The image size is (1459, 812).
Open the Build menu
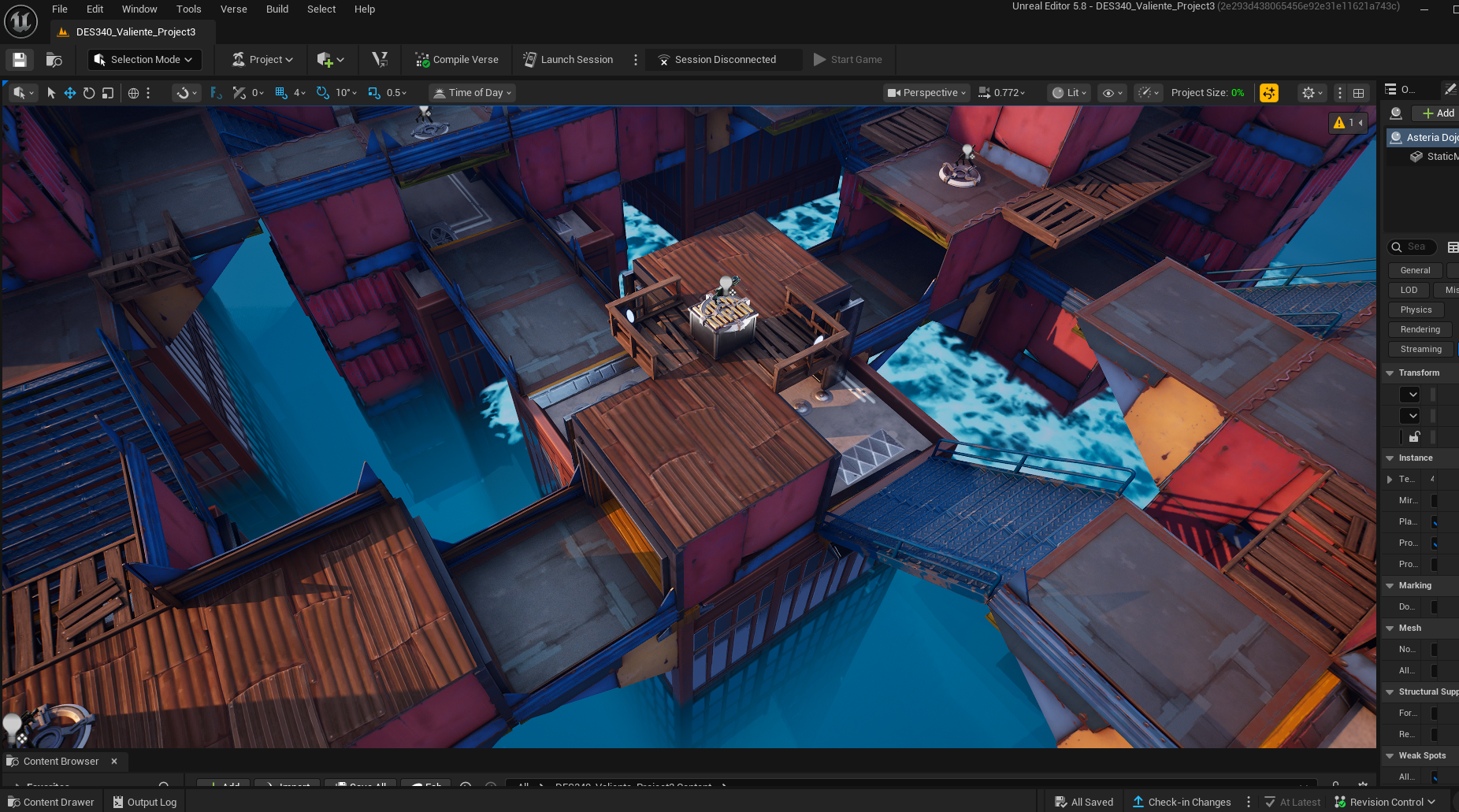tap(277, 9)
